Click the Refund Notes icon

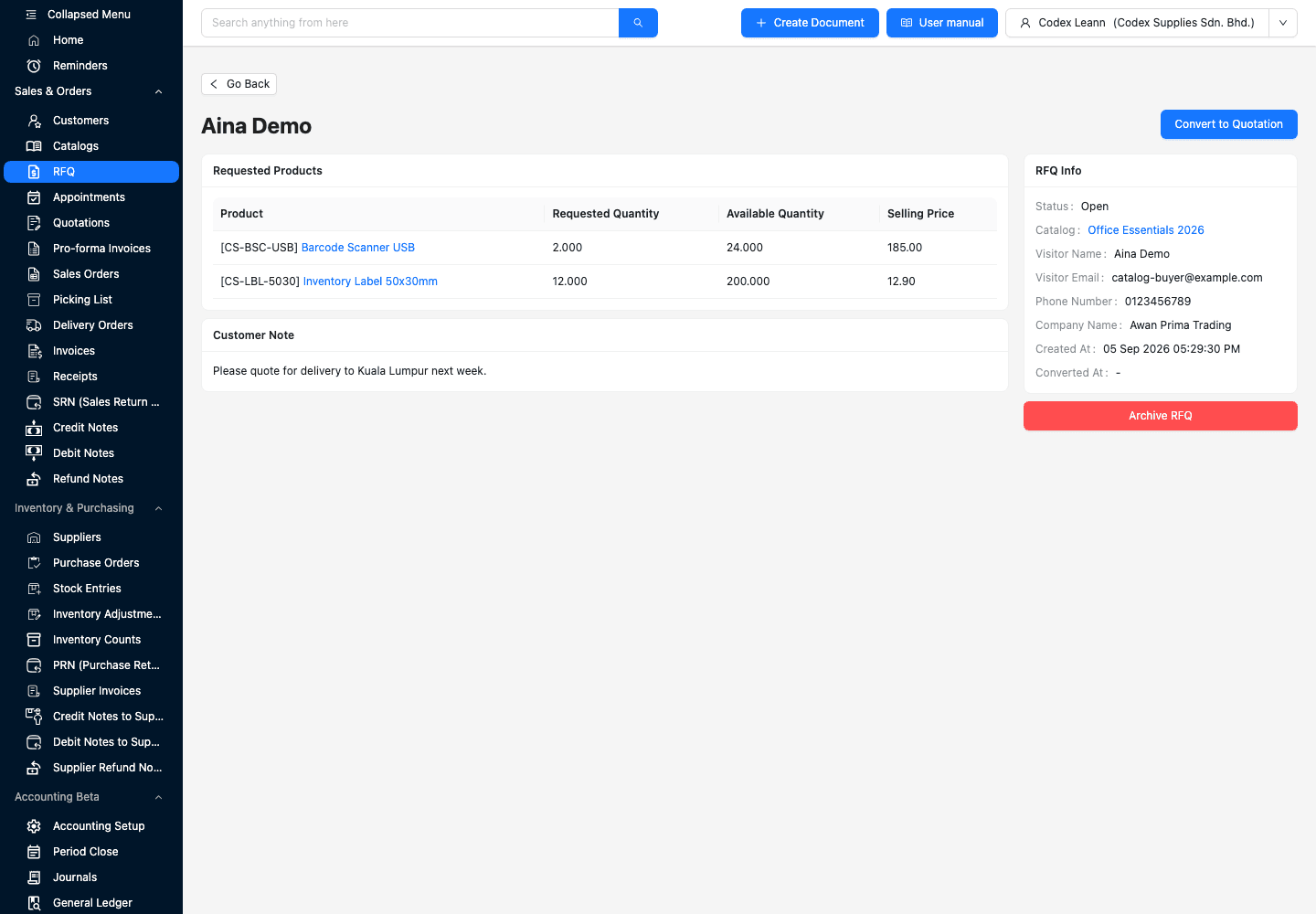(34, 479)
